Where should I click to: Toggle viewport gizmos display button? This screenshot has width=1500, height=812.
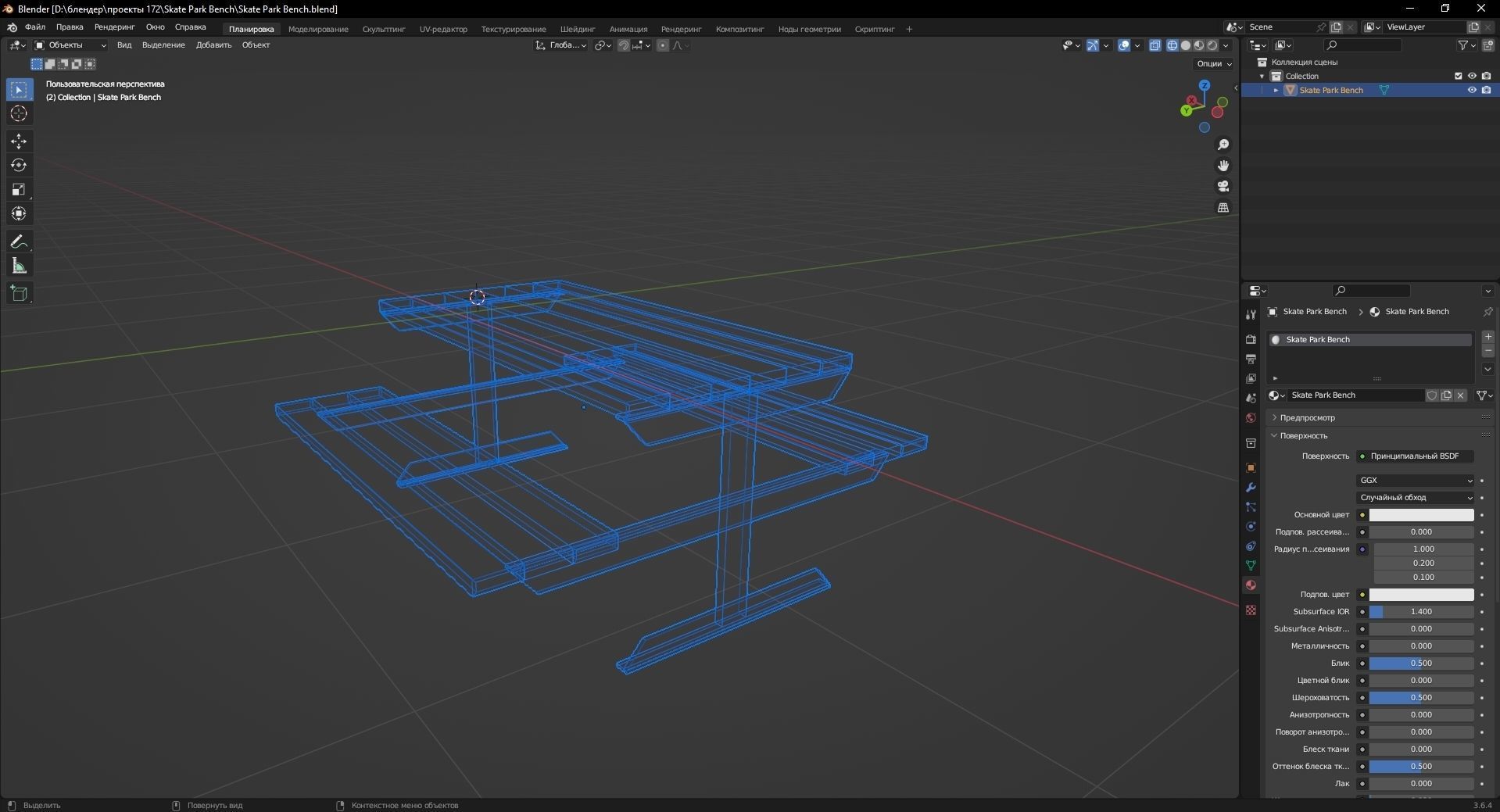(1093, 45)
